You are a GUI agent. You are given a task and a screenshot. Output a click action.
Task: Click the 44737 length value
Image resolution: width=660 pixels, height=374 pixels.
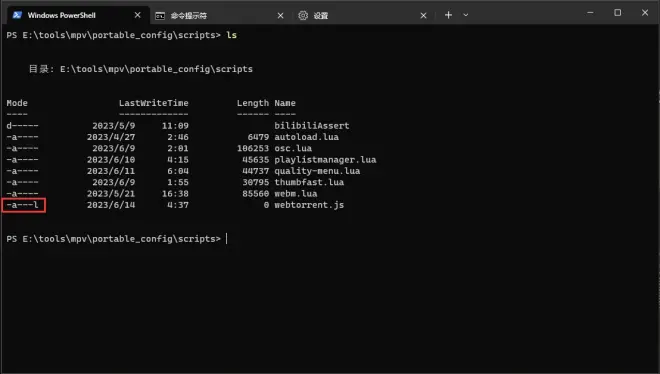pyautogui.click(x=255, y=171)
